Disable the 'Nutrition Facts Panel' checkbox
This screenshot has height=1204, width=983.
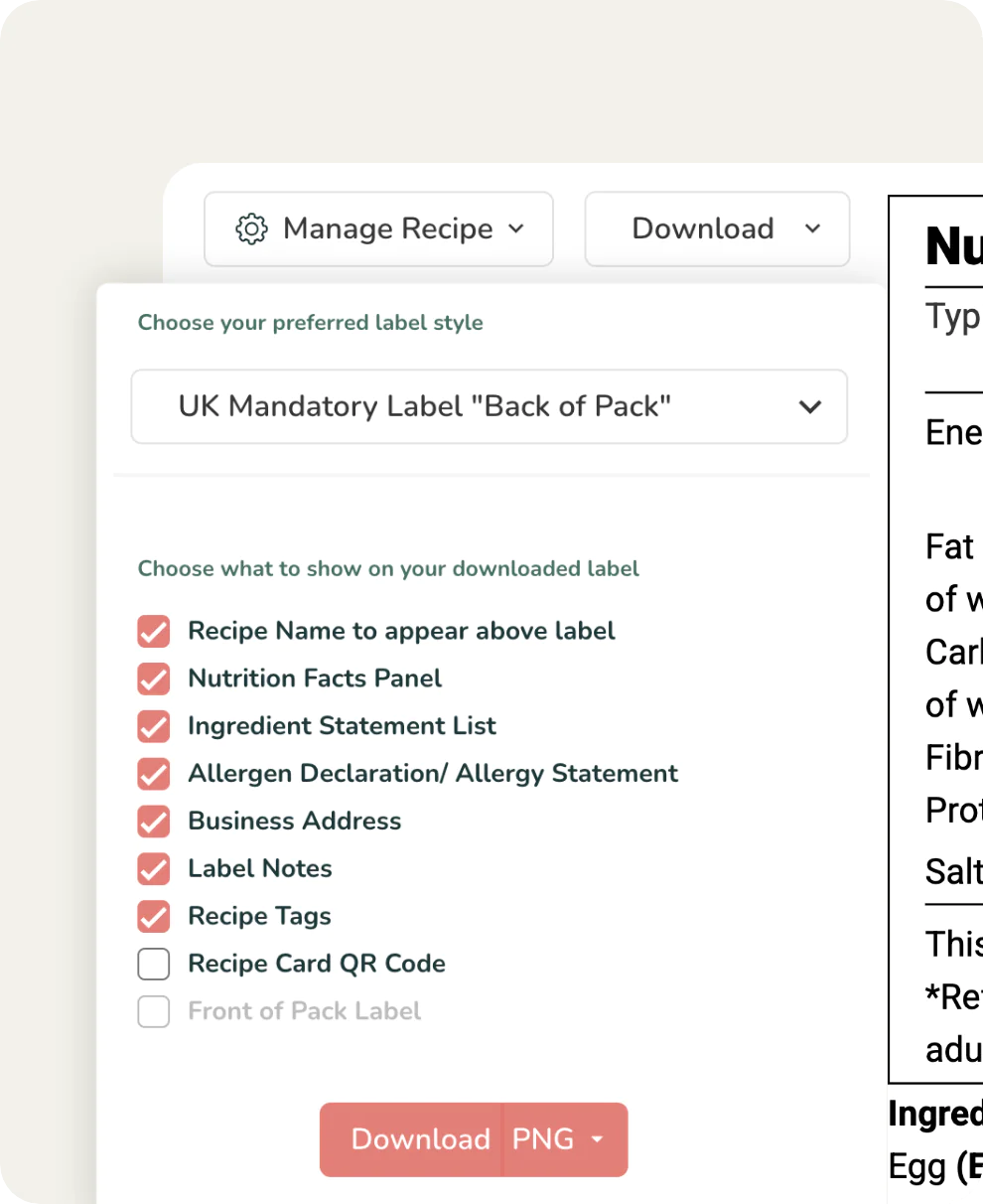[x=153, y=678]
